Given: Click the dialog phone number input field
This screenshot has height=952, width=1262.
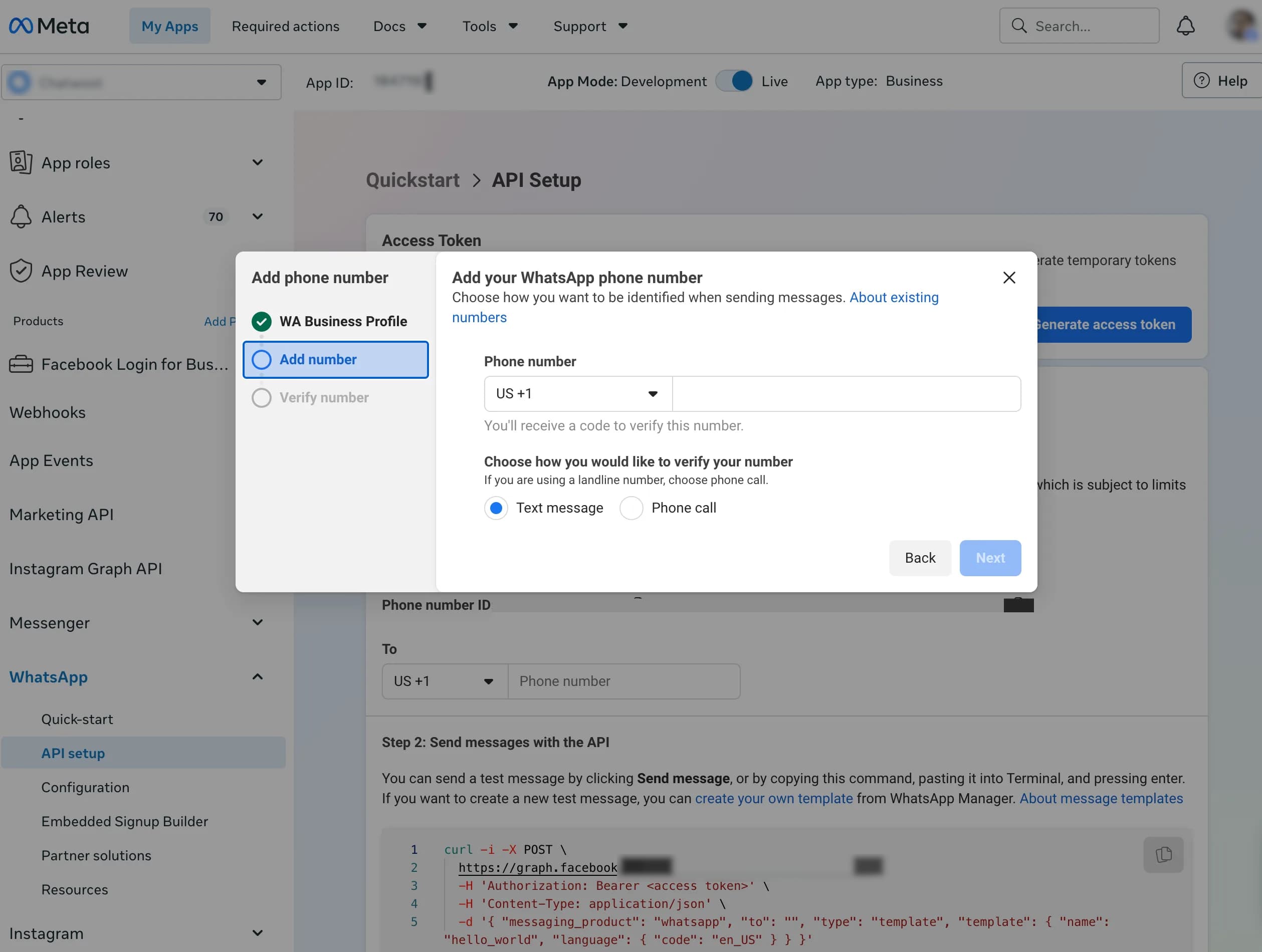Looking at the screenshot, I should pos(847,394).
